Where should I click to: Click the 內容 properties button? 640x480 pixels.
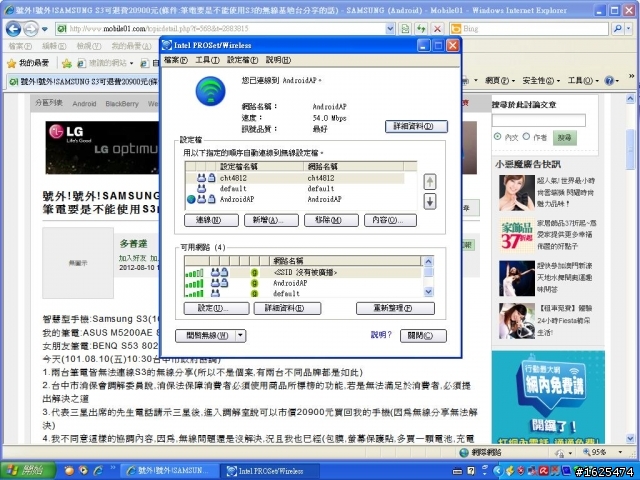point(390,220)
